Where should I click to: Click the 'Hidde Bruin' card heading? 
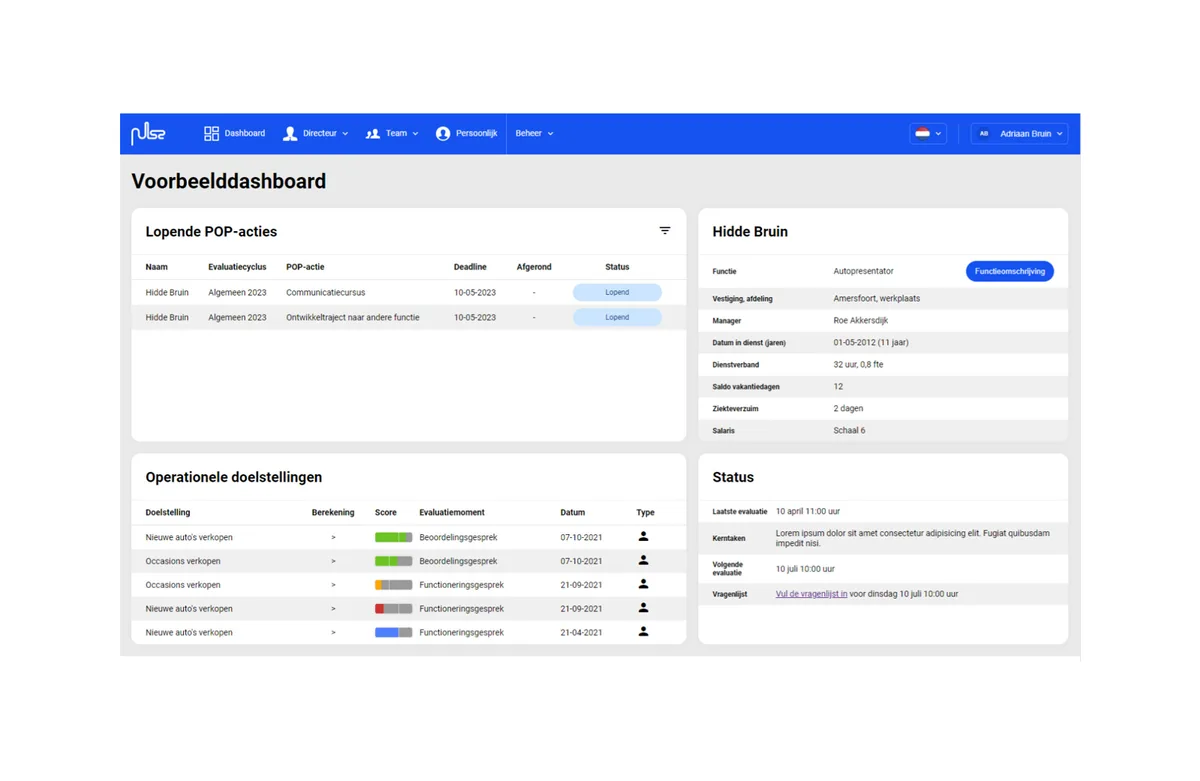click(x=750, y=231)
